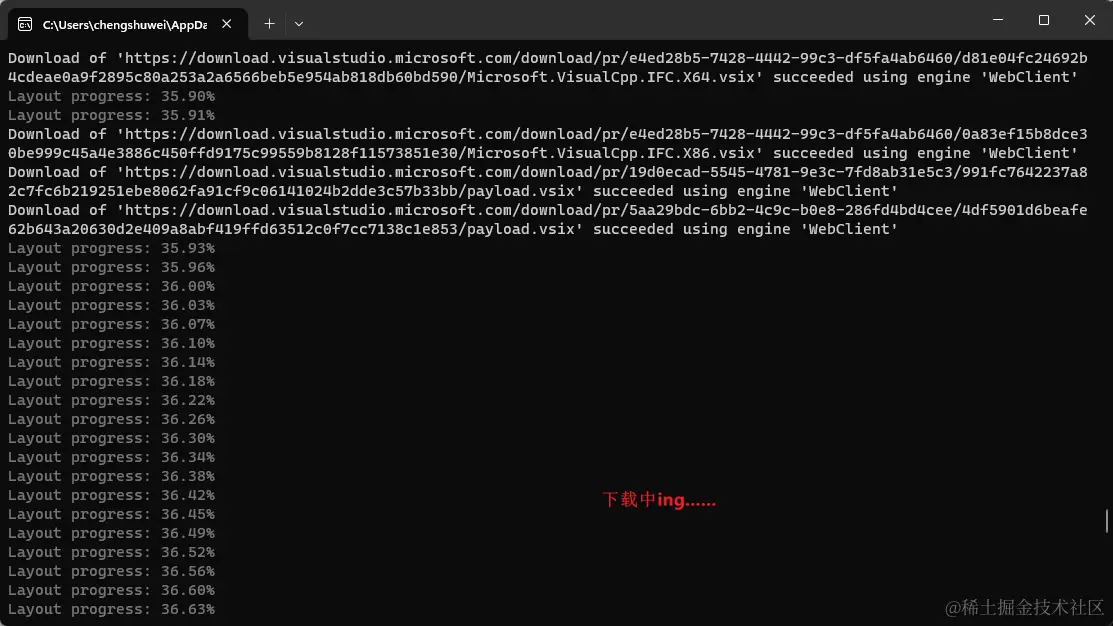Screen dimensions: 1113x626
Task: Open a new terminal tab with plus
Action: 269,24
